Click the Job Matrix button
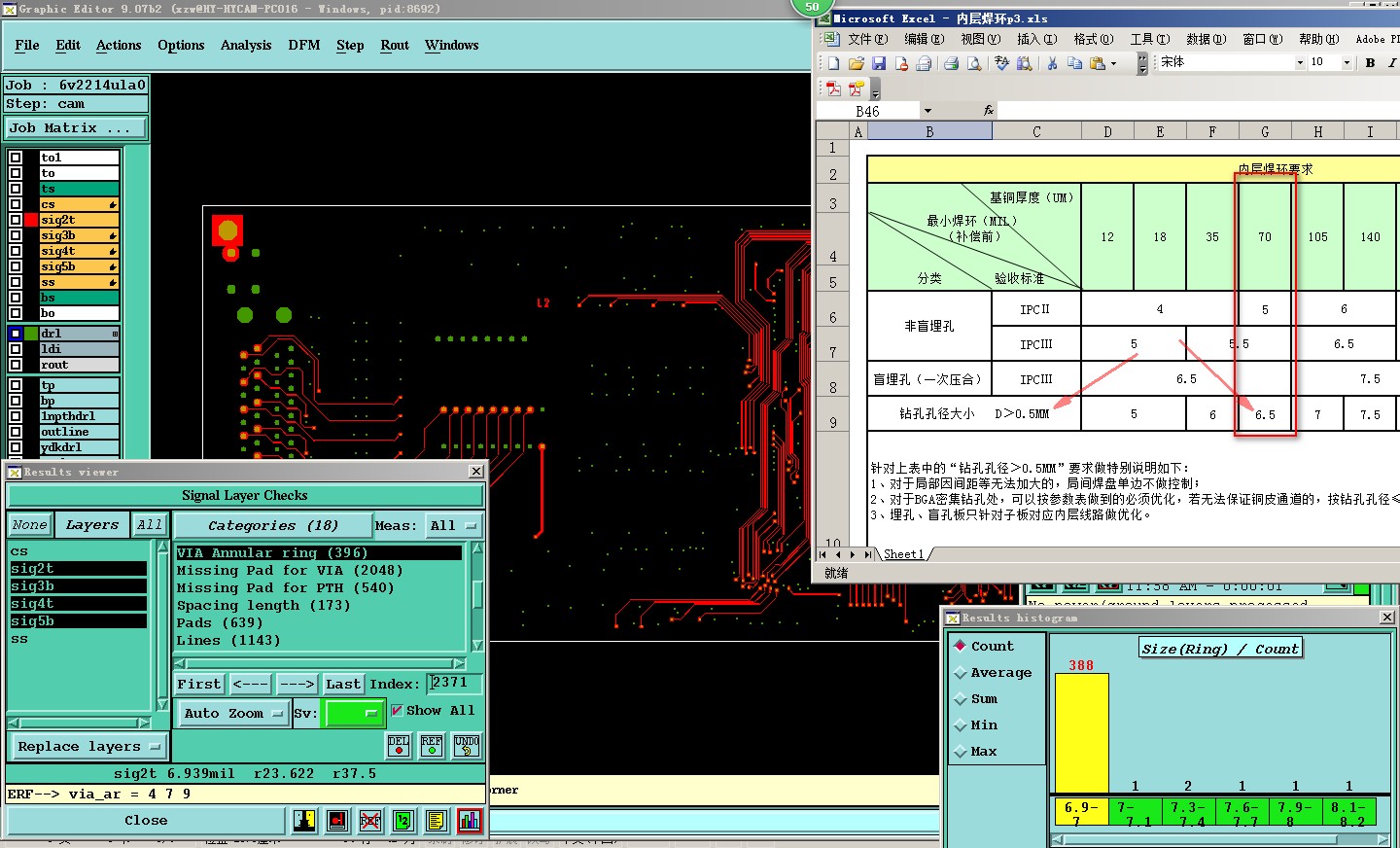Screen dimensions: 1400x848 pyautogui.click(x=76, y=128)
